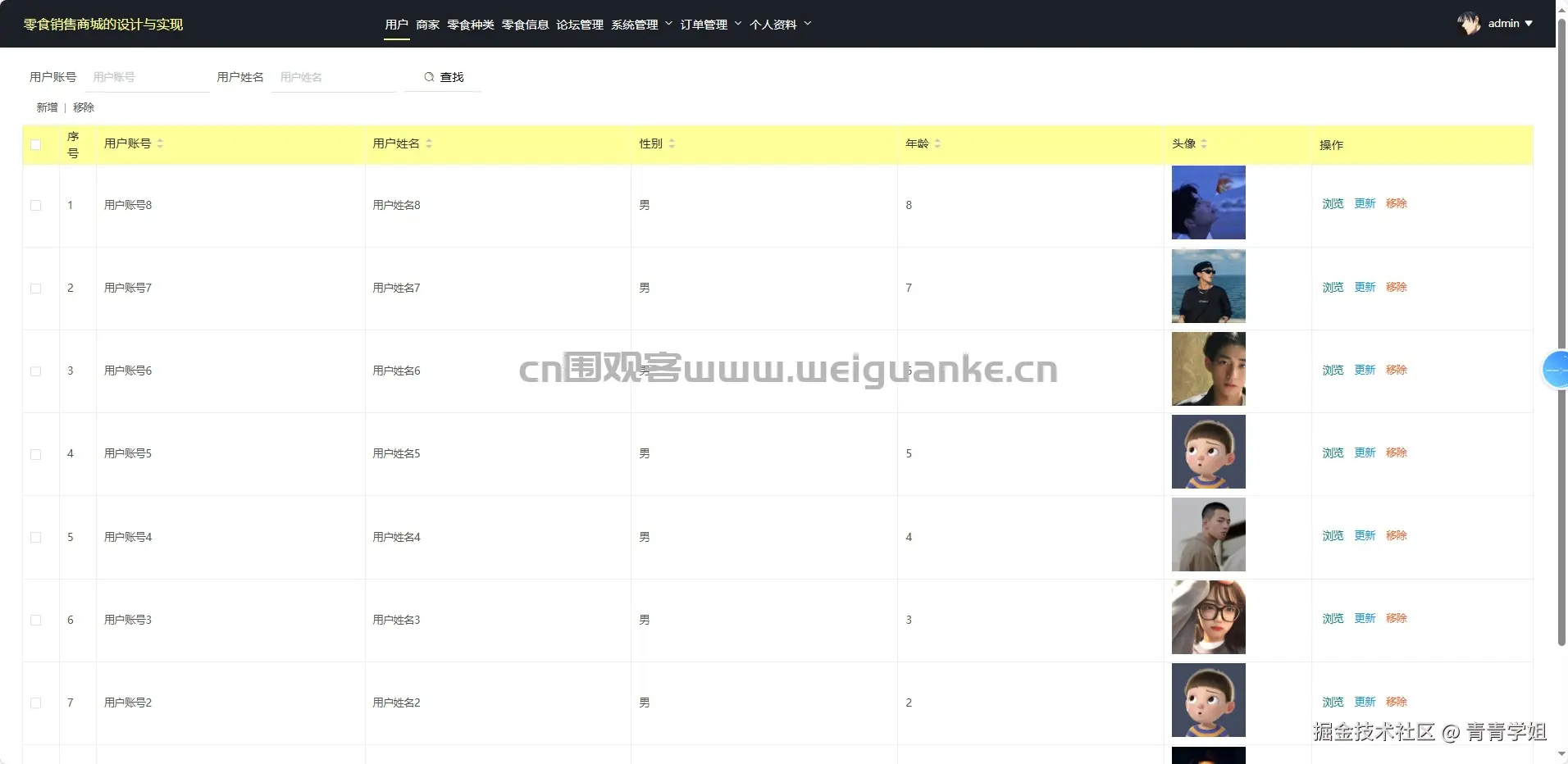This screenshot has width=1568, height=764.
Task: Click the 查找 search button
Action: coord(444,77)
